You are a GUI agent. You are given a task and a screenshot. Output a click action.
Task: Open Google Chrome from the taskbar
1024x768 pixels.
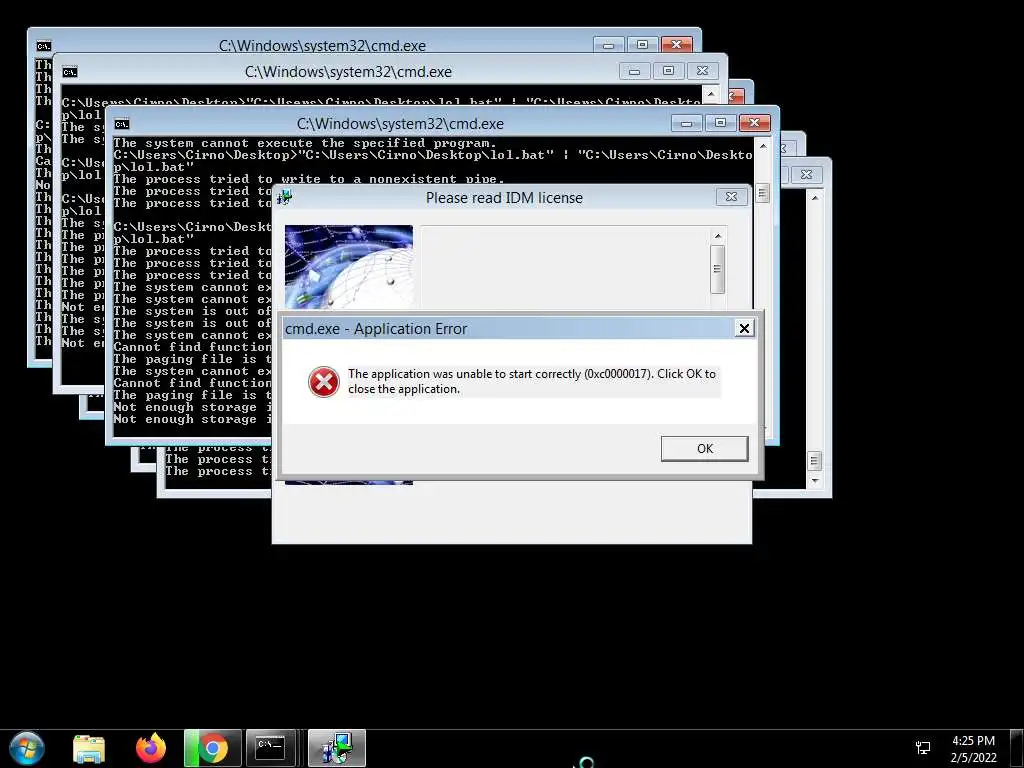213,748
